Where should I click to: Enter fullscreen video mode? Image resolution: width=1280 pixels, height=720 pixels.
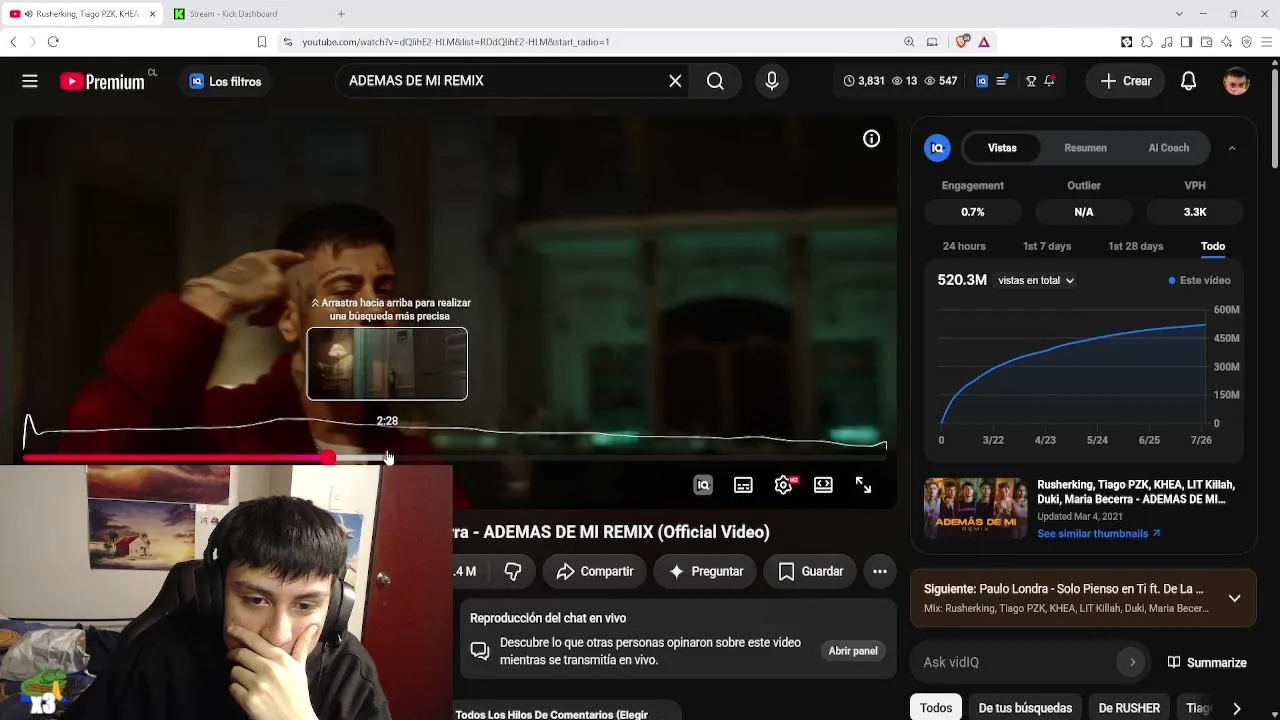(863, 485)
